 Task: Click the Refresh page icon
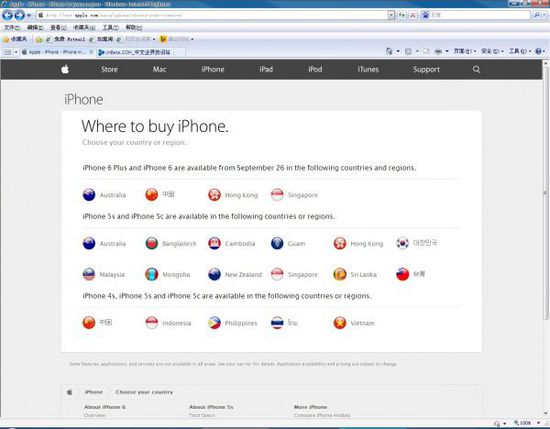pos(402,15)
